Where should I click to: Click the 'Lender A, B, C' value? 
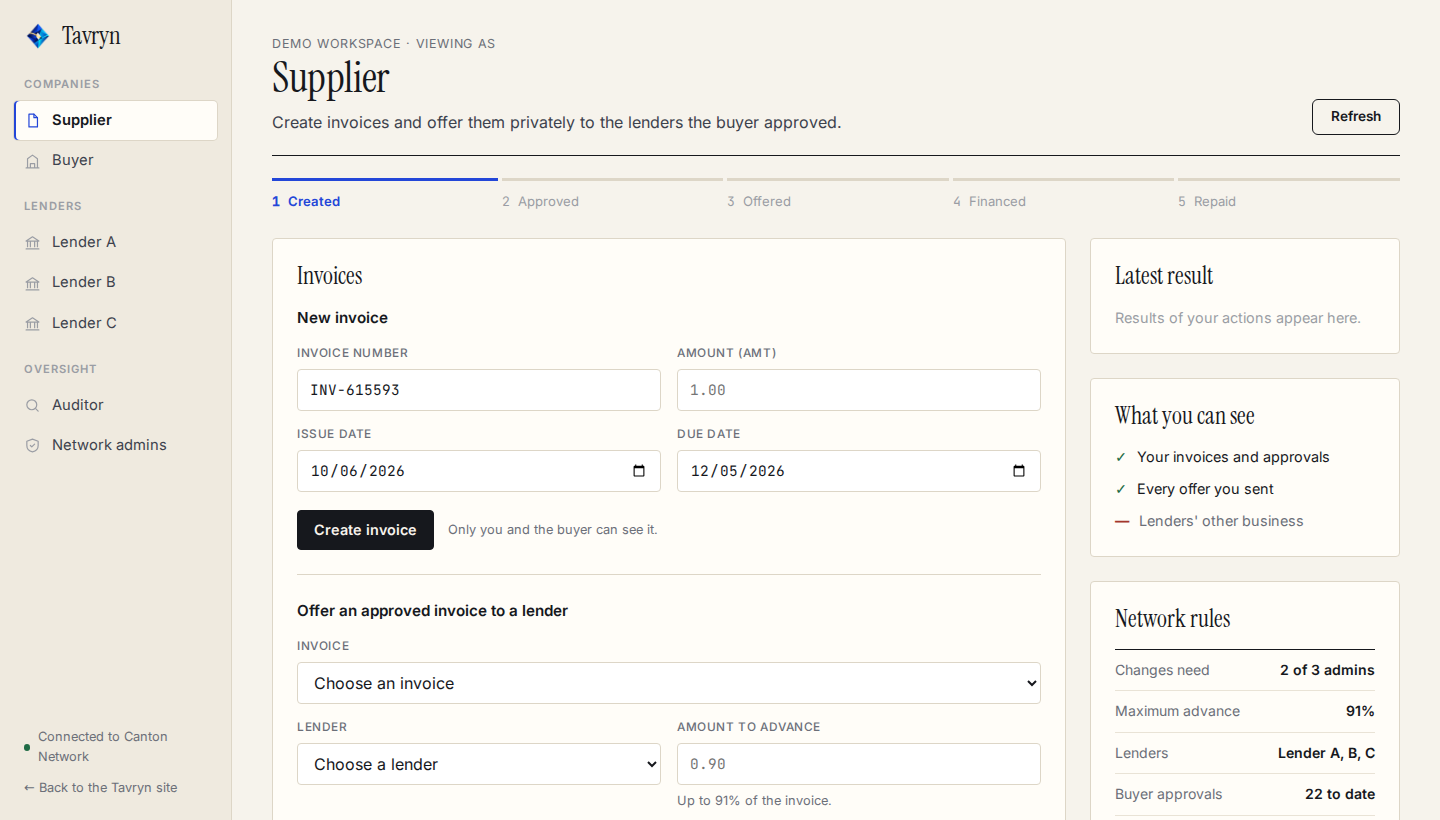click(x=1326, y=753)
